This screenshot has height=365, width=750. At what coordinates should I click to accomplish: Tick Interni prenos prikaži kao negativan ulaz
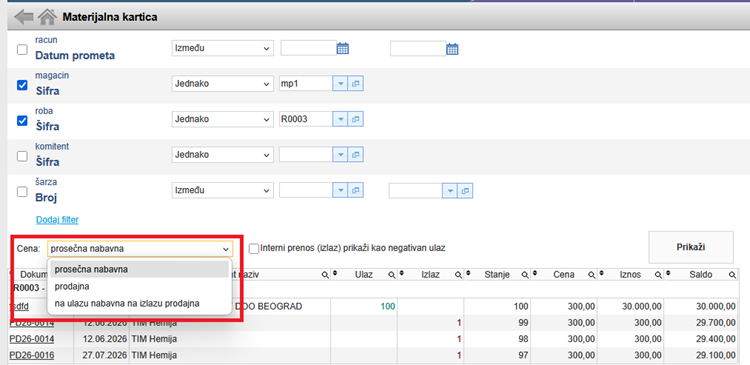(x=254, y=248)
